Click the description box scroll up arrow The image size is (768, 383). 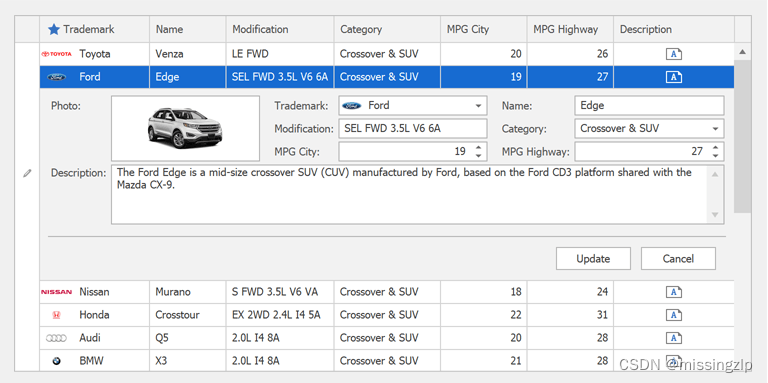[715, 174]
